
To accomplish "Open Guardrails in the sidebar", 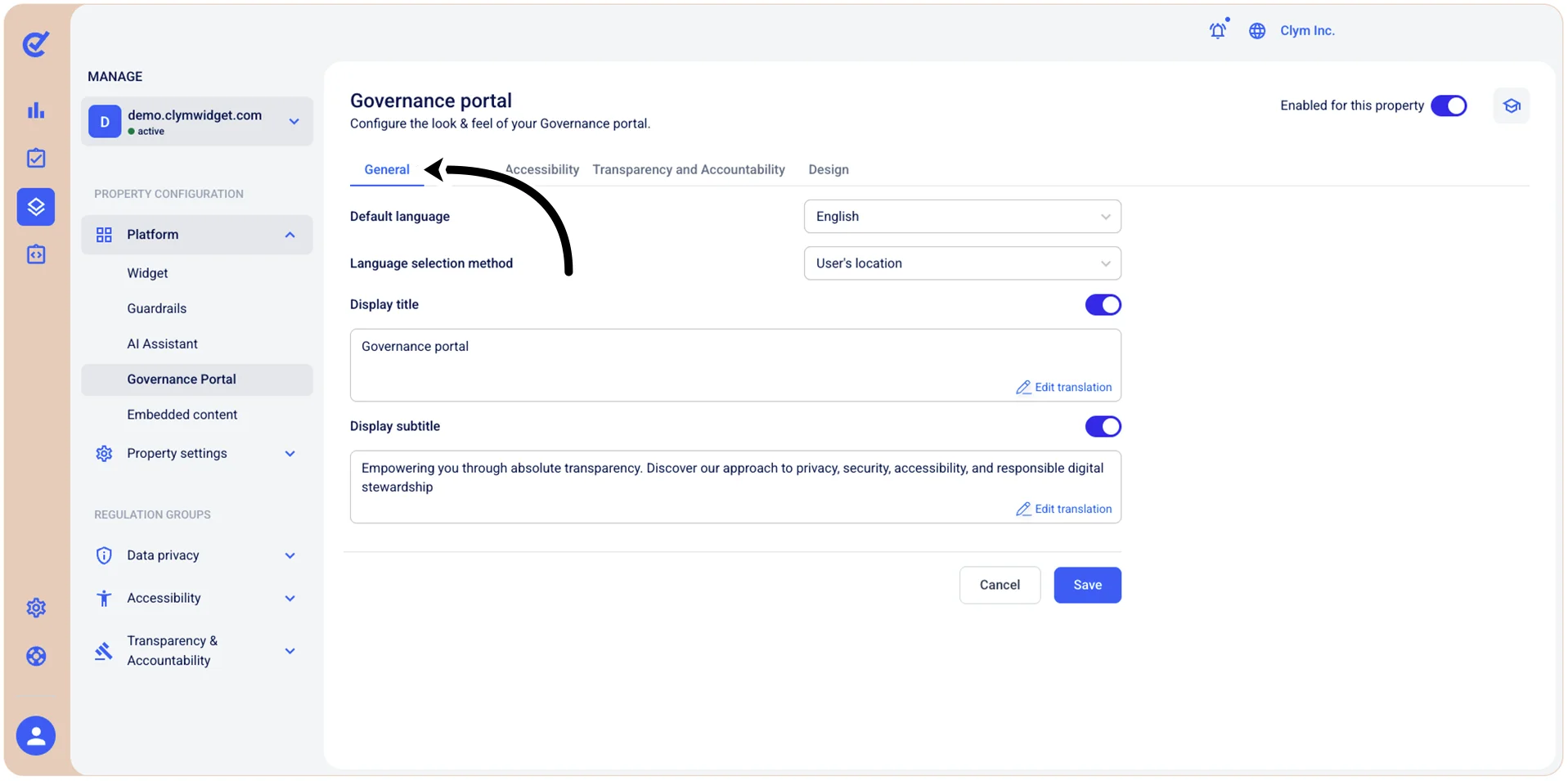I will click(157, 308).
